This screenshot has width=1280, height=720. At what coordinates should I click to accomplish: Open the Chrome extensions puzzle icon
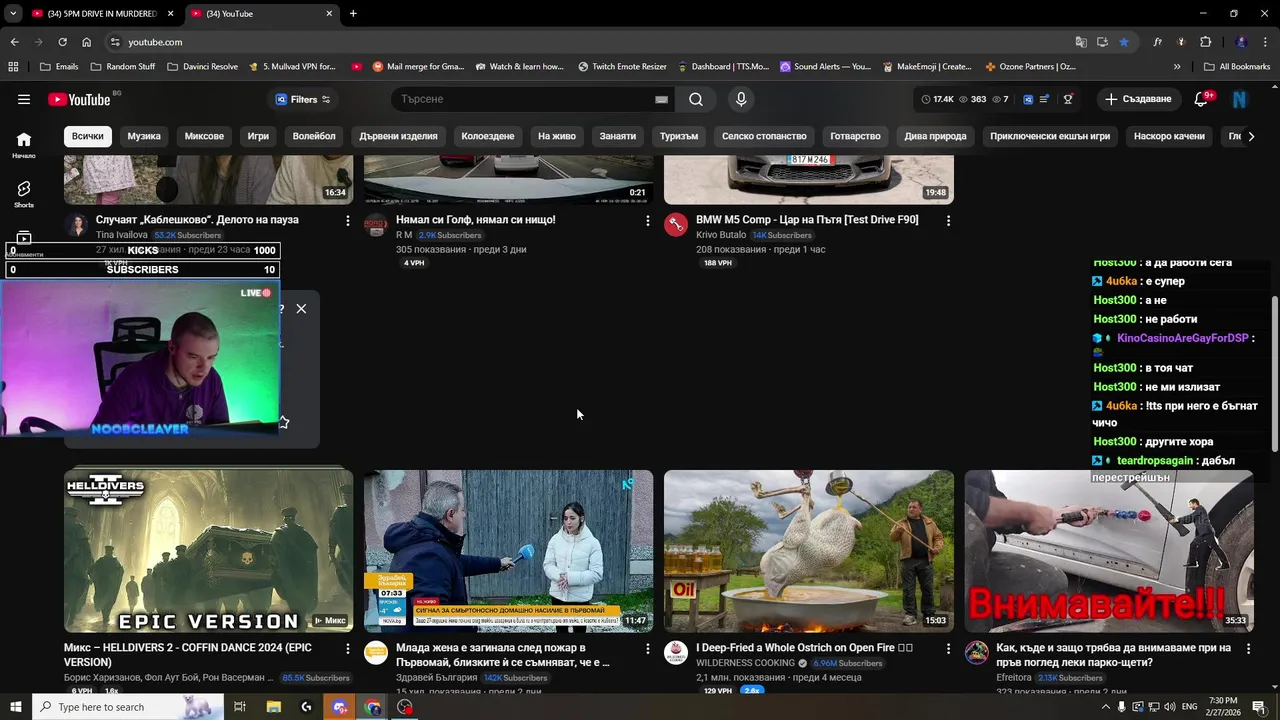click(x=1205, y=42)
